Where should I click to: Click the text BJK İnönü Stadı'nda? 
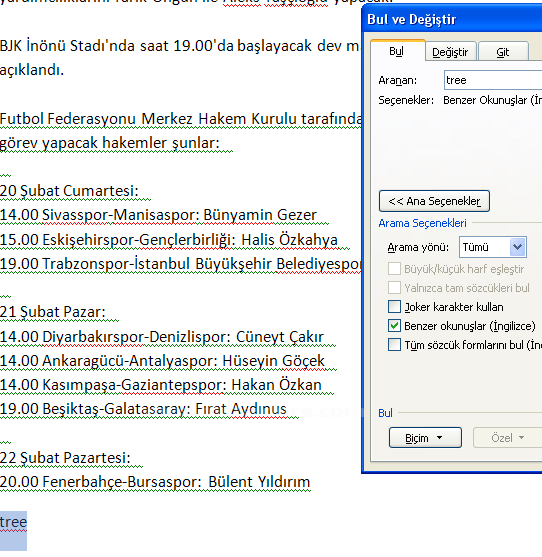(x=67, y=46)
